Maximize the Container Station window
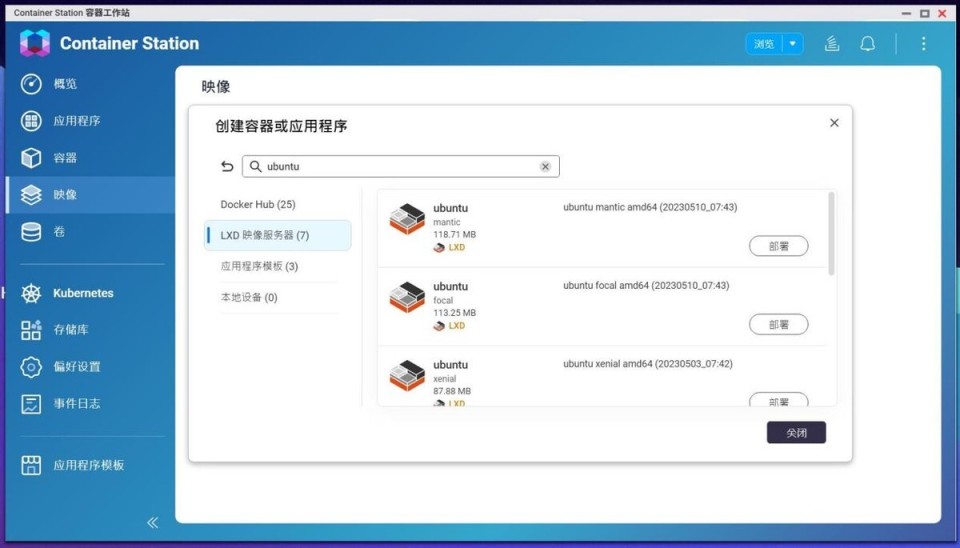 pyautogui.click(x=924, y=13)
